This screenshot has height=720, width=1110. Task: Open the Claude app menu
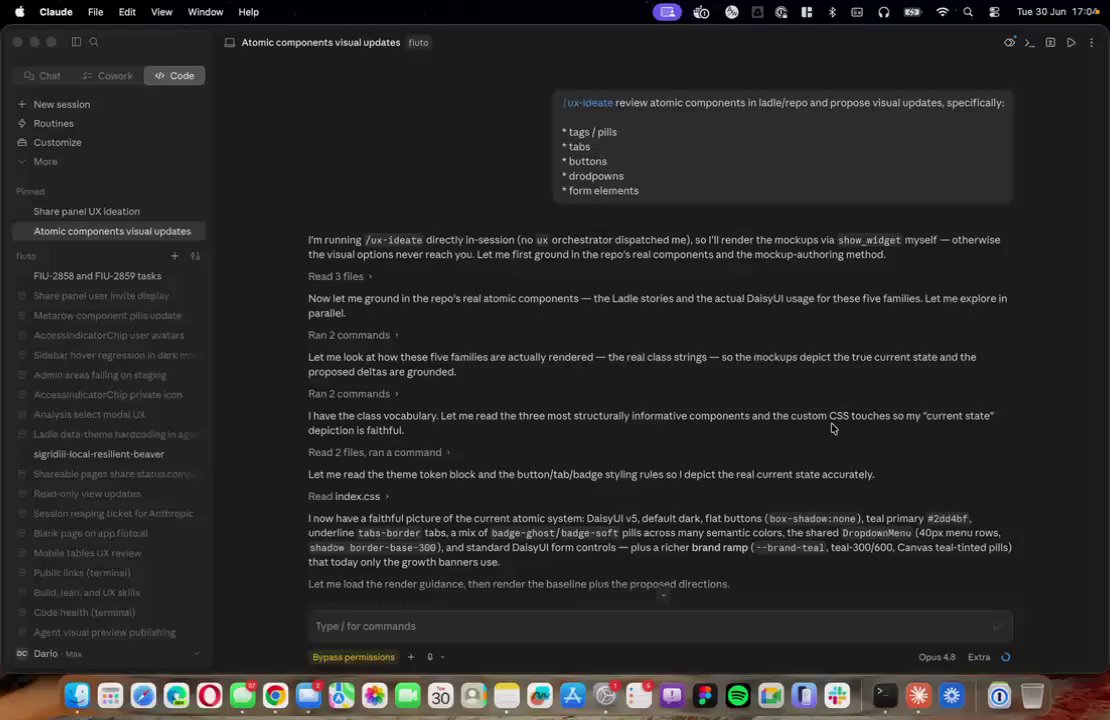click(56, 12)
